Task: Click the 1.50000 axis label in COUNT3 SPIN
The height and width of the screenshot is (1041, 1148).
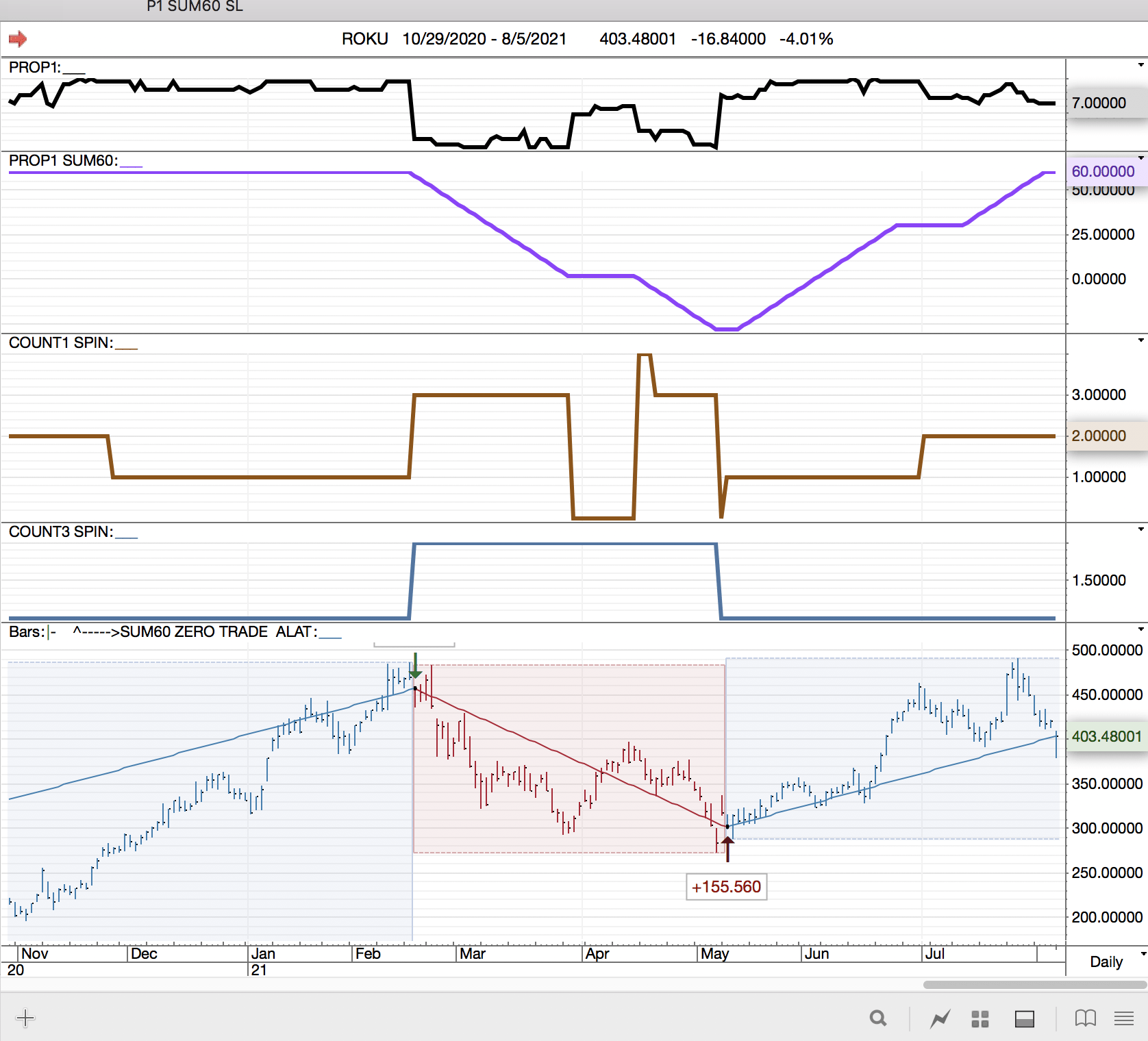Action: click(x=1099, y=580)
